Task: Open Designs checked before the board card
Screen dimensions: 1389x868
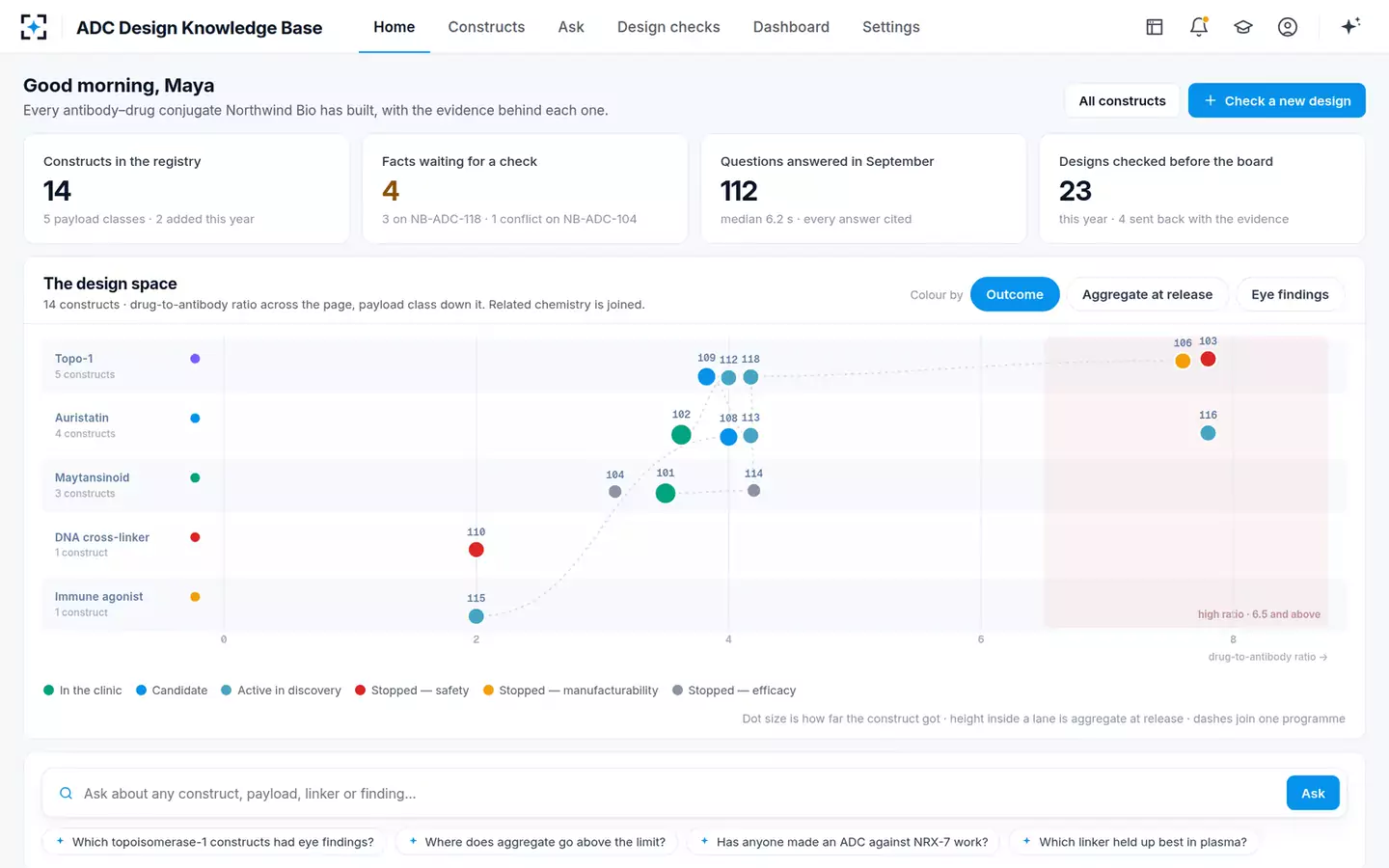Action: pyautogui.click(x=1202, y=189)
